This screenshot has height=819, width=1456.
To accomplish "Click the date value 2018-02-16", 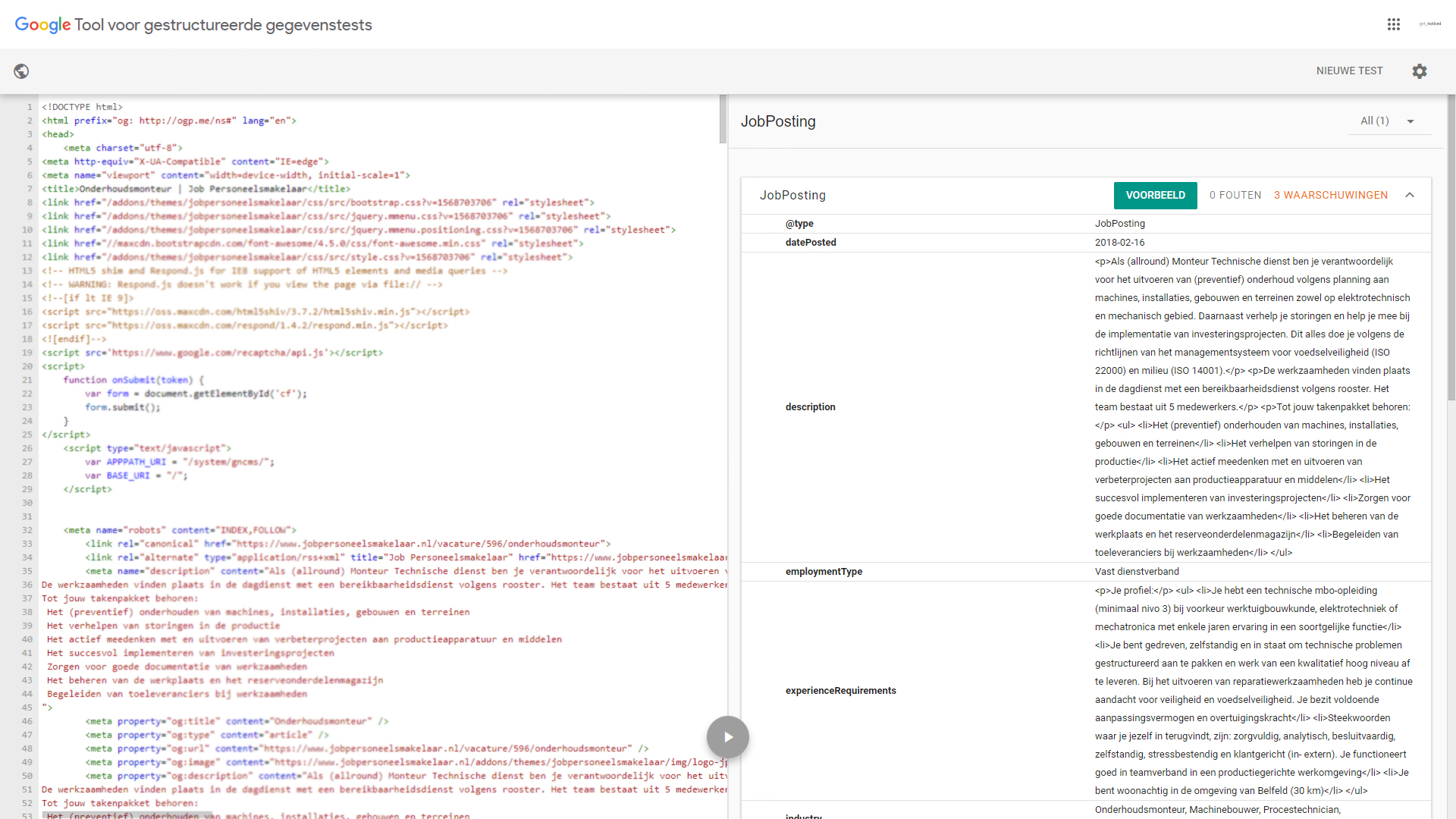I will tap(1119, 243).
